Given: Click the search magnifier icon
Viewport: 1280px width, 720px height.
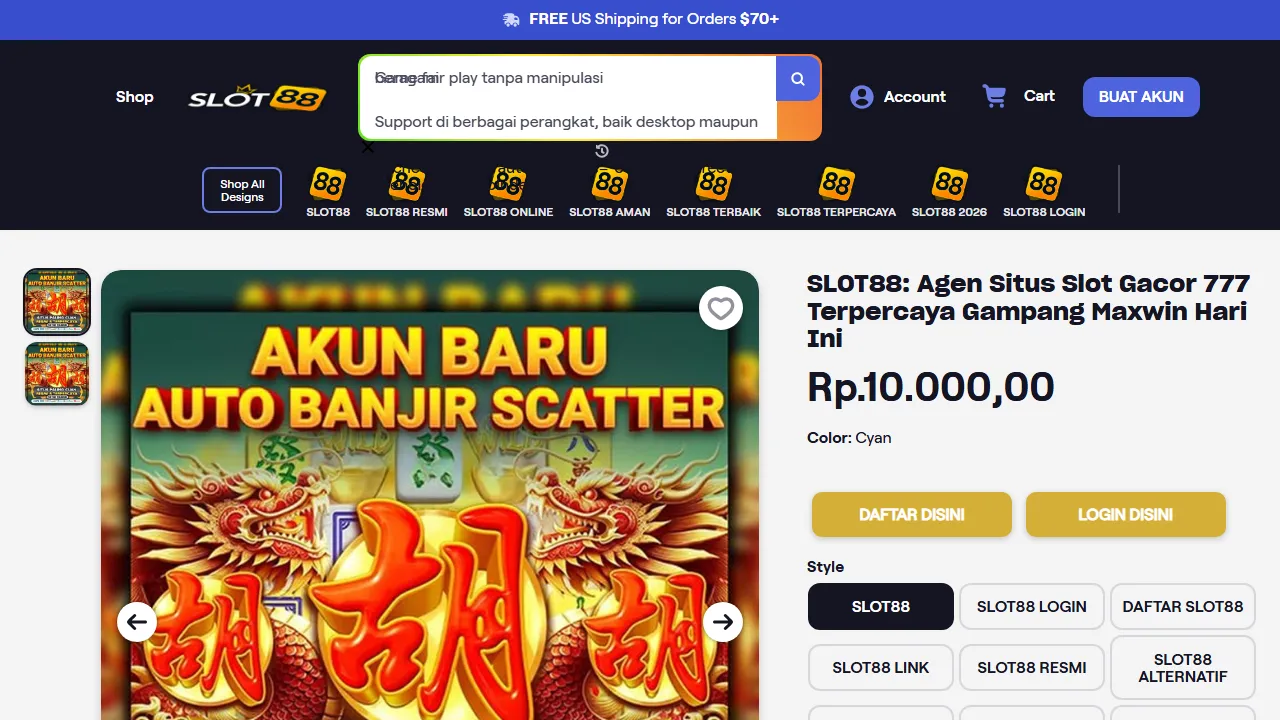Looking at the screenshot, I should click(x=798, y=78).
